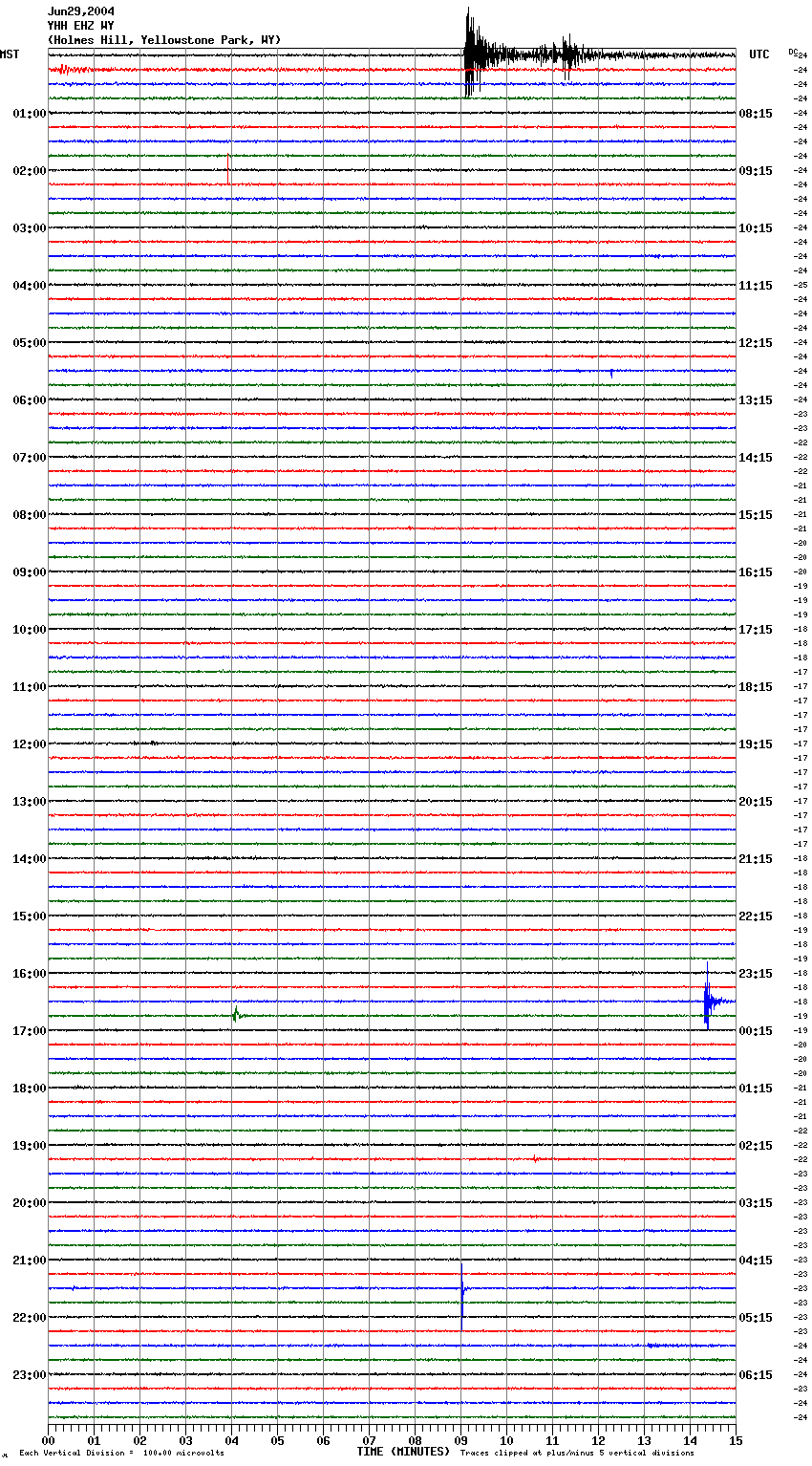Click the 02:15 UTC time label

tap(756, 1146)
